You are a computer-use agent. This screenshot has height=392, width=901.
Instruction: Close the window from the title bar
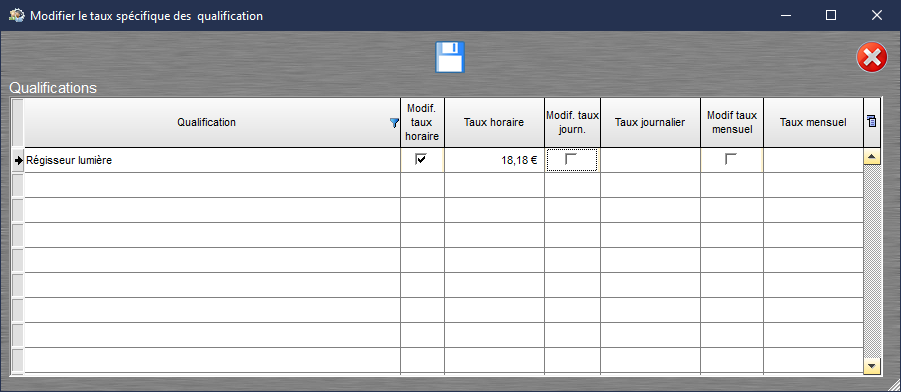(x=877, y=16)
